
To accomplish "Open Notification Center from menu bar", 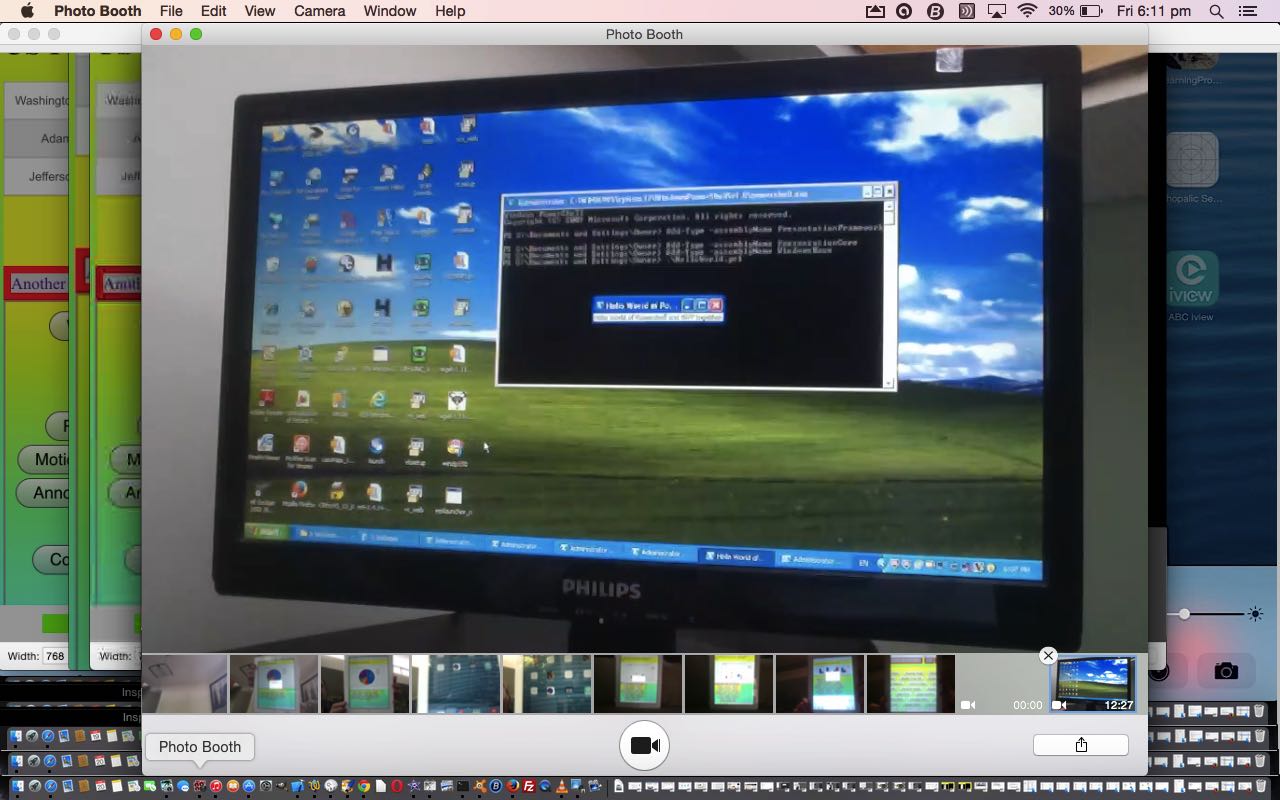I will [x=1247, y=11].
